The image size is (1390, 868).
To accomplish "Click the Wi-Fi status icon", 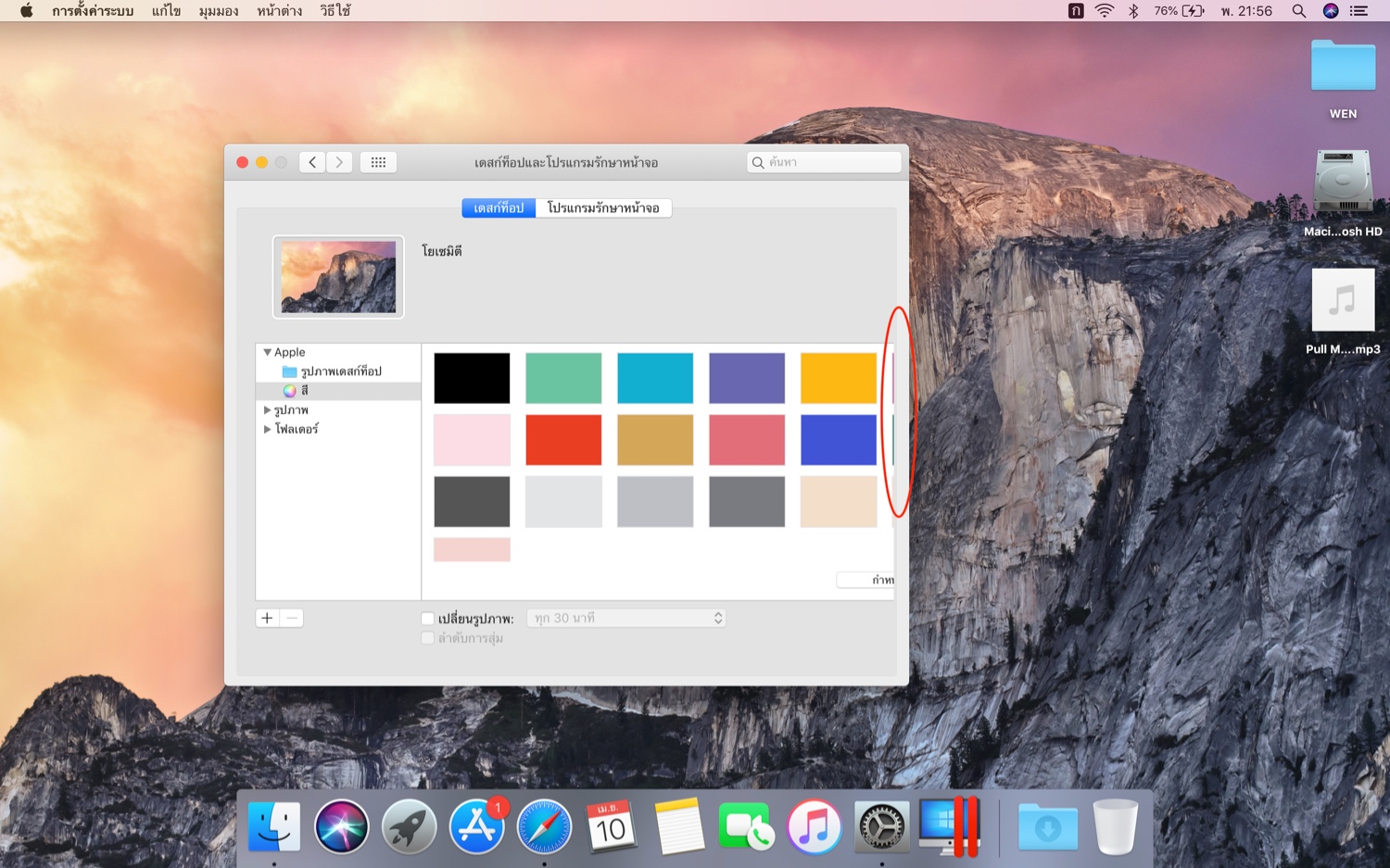I will pos(1104,11).
